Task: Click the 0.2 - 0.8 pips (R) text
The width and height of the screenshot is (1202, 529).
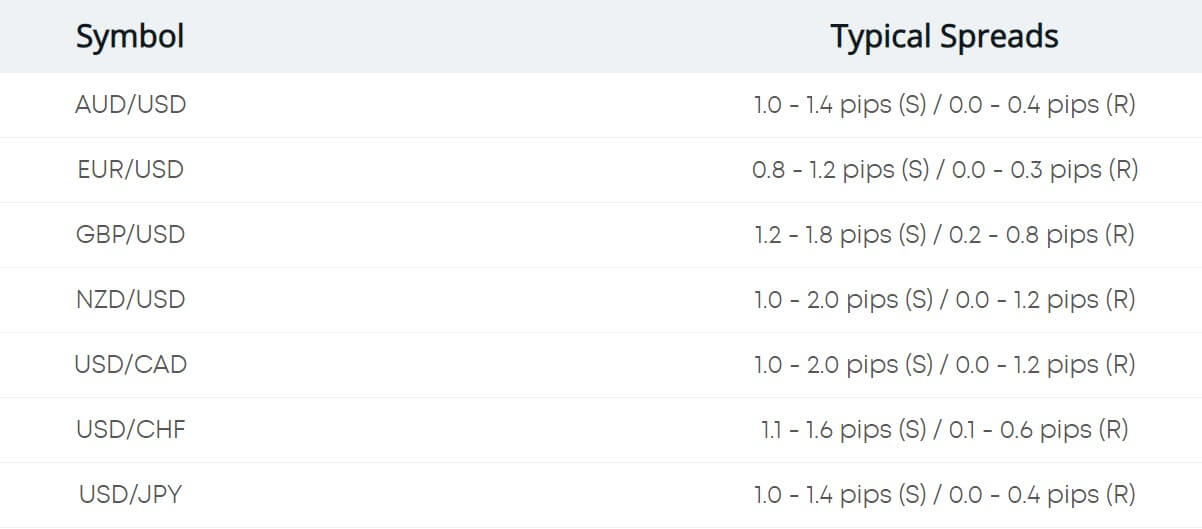Action: coord(1045,235)
